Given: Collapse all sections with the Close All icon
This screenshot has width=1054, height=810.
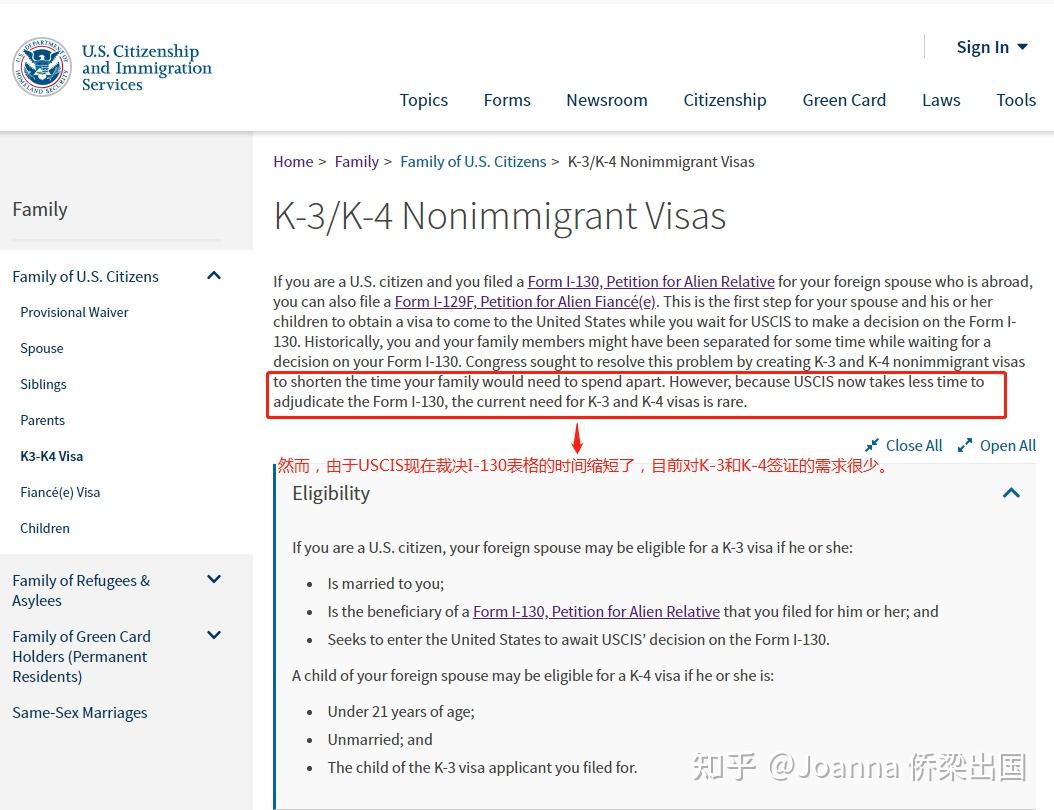Looking at the screenshot, I should (x=903, y=445).
